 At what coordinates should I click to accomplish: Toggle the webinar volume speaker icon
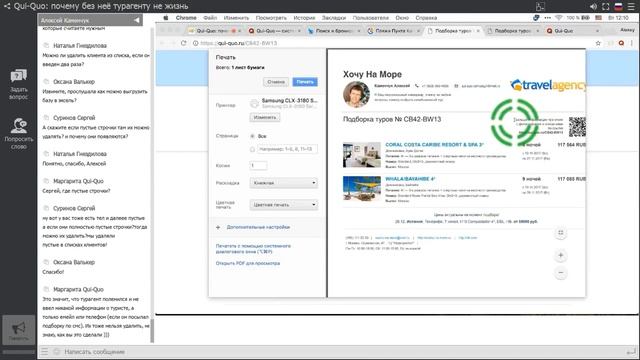point(593,7)
